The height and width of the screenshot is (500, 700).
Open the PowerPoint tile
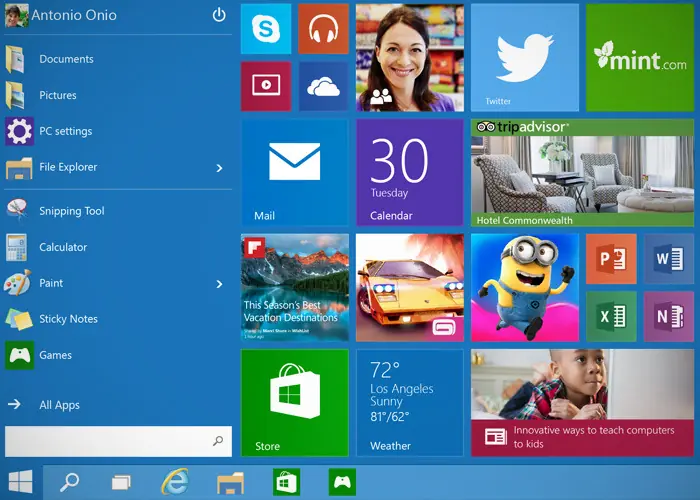611,259
